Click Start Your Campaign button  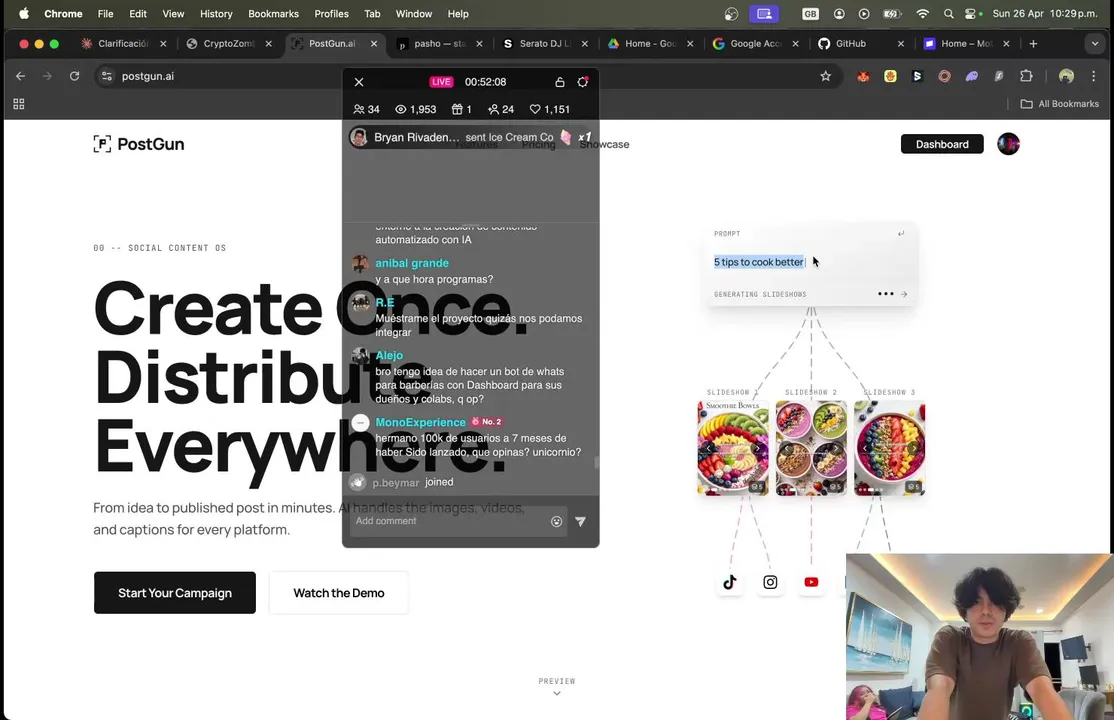(x=175, y=593)
